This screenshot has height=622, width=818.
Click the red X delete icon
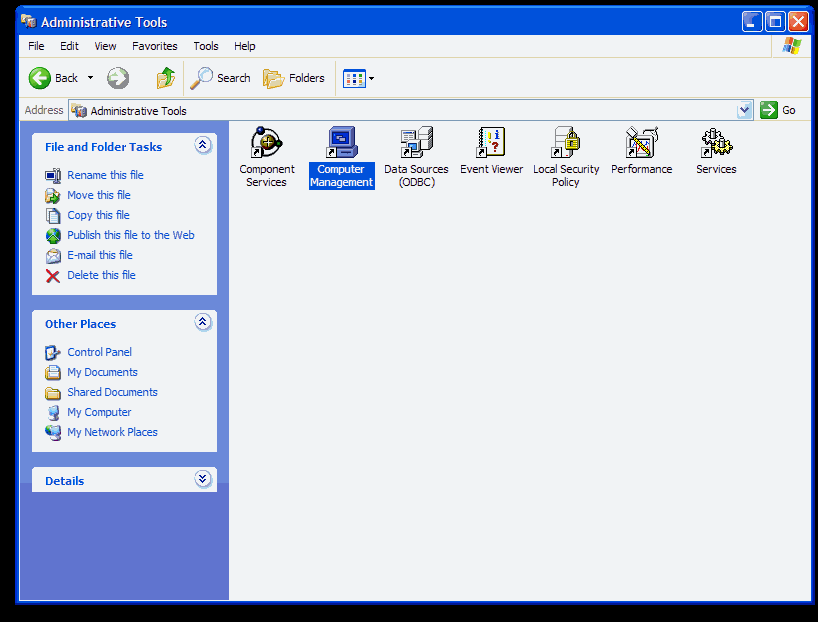click(53, 276)
